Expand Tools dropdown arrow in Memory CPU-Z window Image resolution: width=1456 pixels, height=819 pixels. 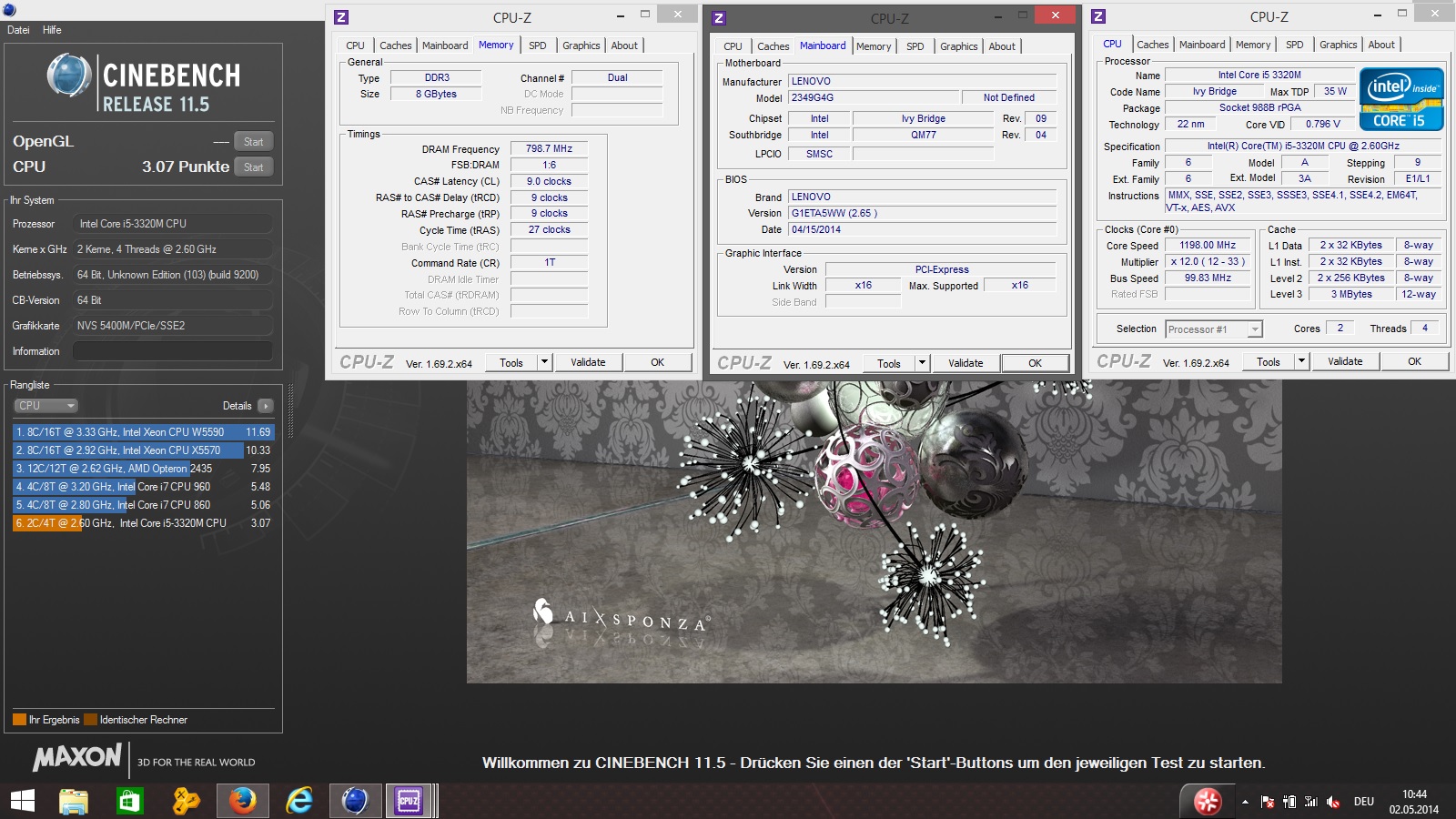tap(544, 362)
